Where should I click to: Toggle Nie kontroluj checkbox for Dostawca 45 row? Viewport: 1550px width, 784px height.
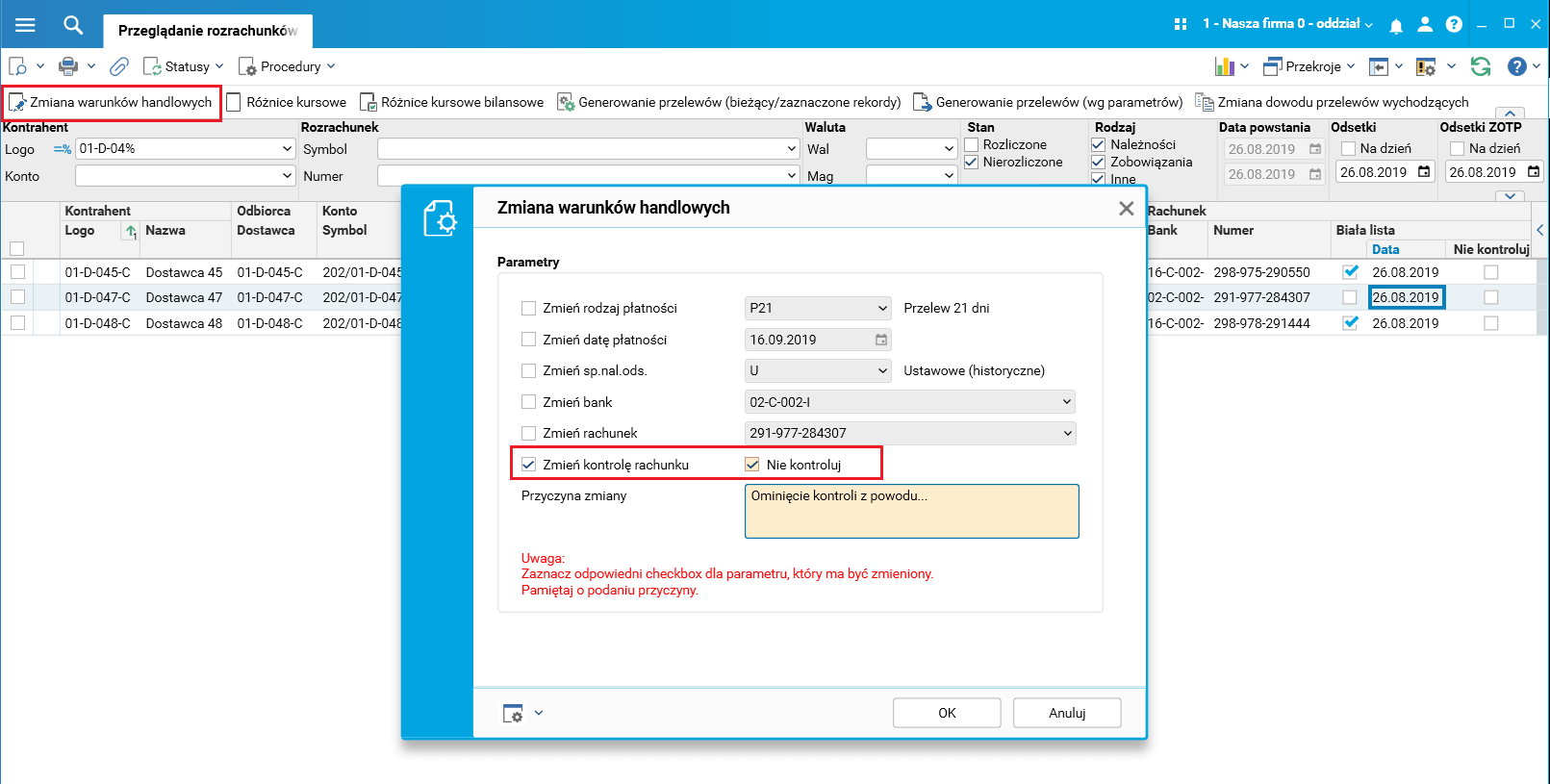(1490, 272)
